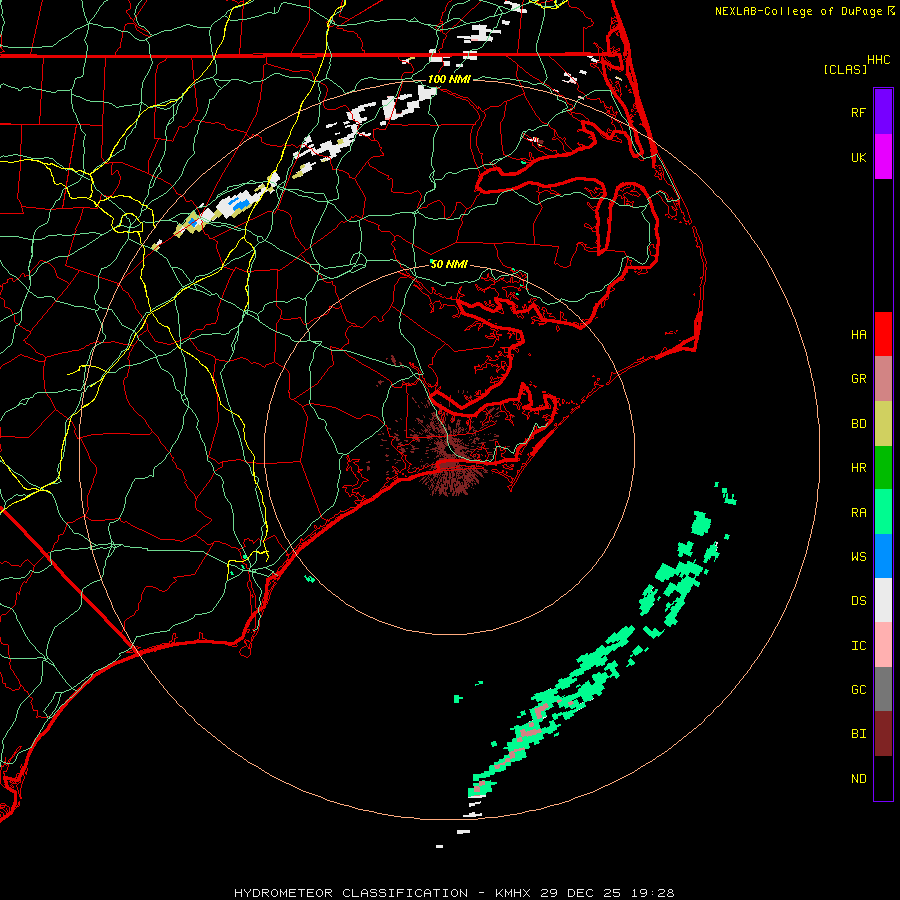Click the ND black legend swatch
The width and height of the screenshot is (900, 900).
[883, 778]
